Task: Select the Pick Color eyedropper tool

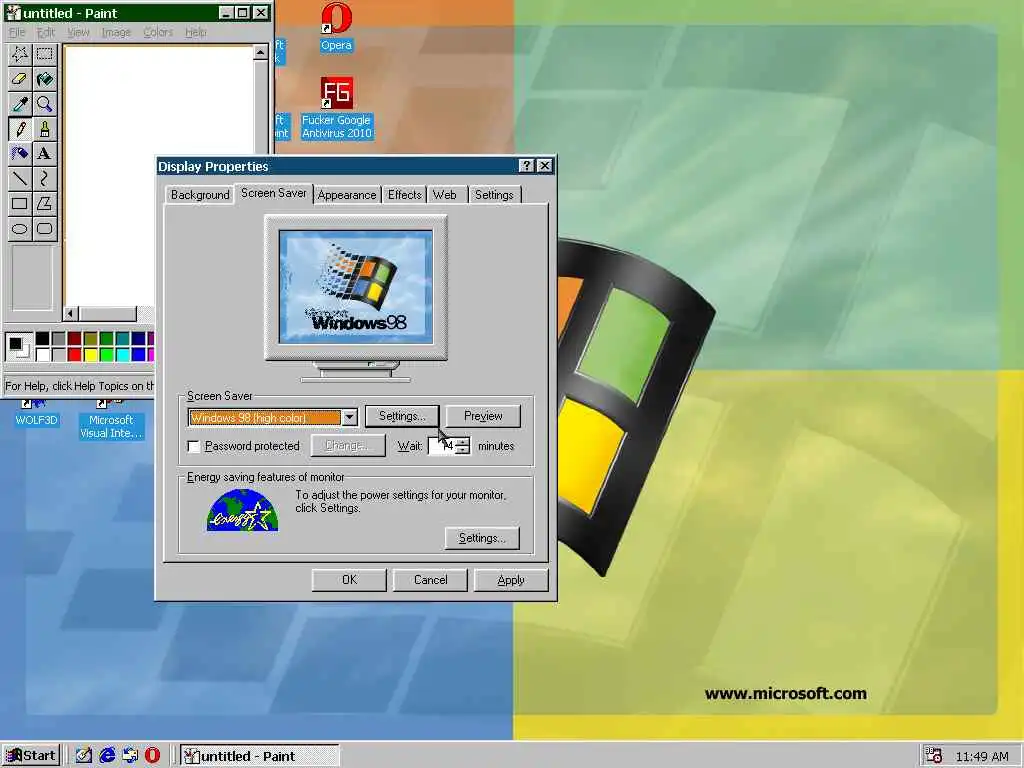Action: click(x=20, y=104)
